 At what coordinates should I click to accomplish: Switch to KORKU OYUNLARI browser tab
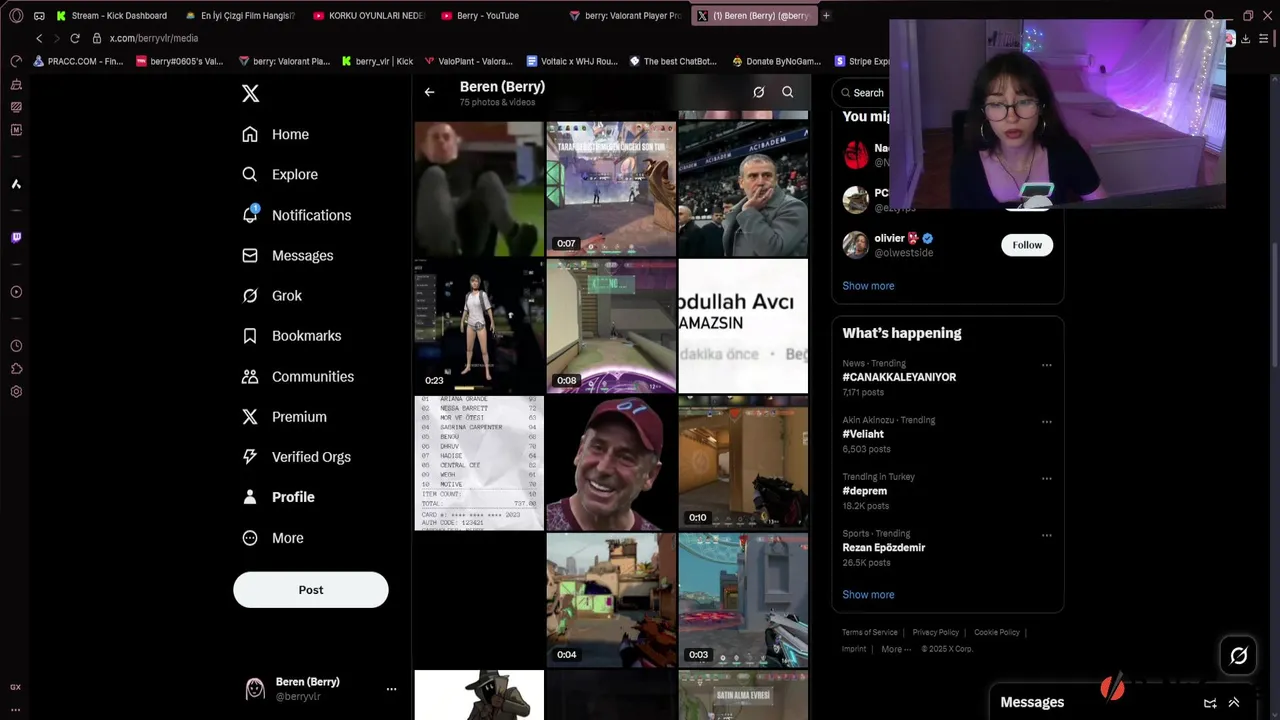click(x=369, y=16)
